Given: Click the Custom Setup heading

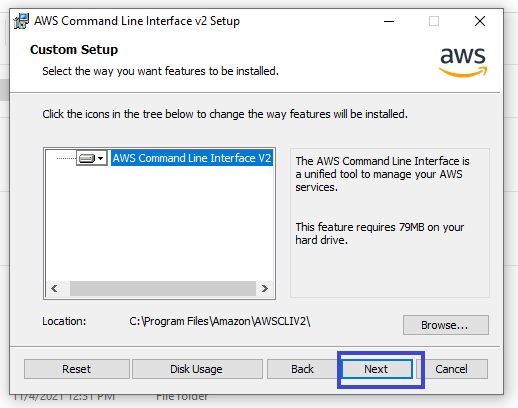Looking at the screenshot, I should pyautogui.click(x=74, y=50).
